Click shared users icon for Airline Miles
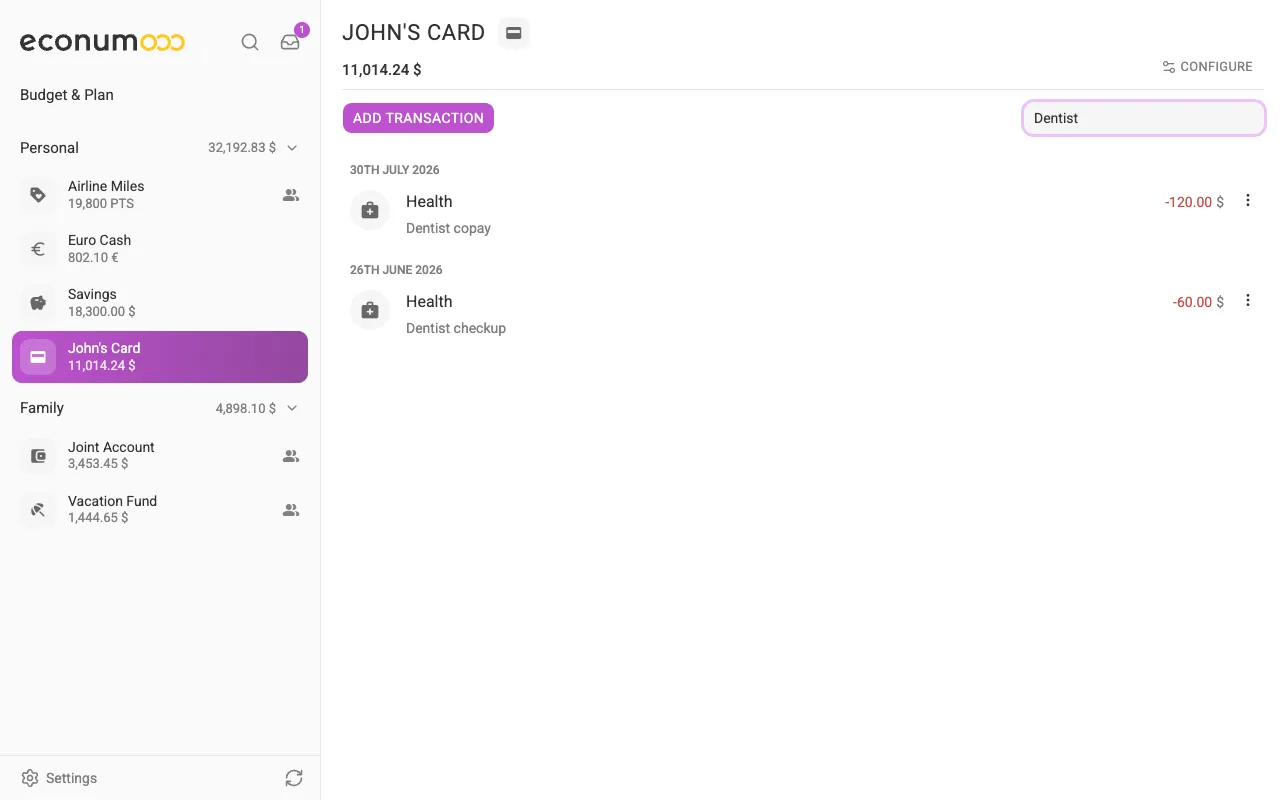This screenshot has height=800, width=1280. click(x=291, y=195)
